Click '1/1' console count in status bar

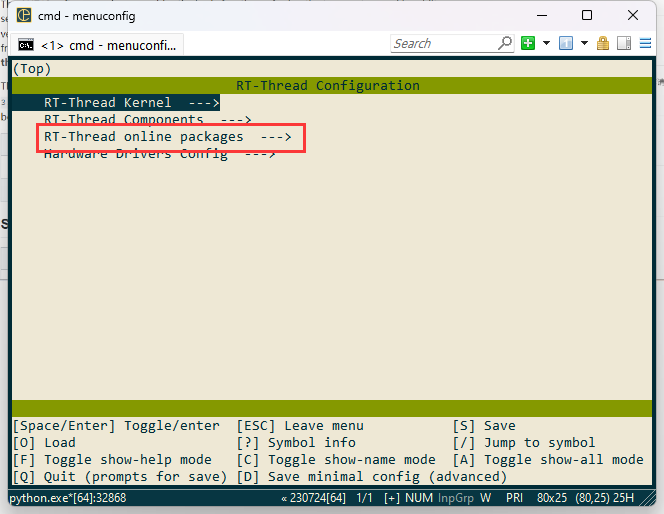click(364, 498)
